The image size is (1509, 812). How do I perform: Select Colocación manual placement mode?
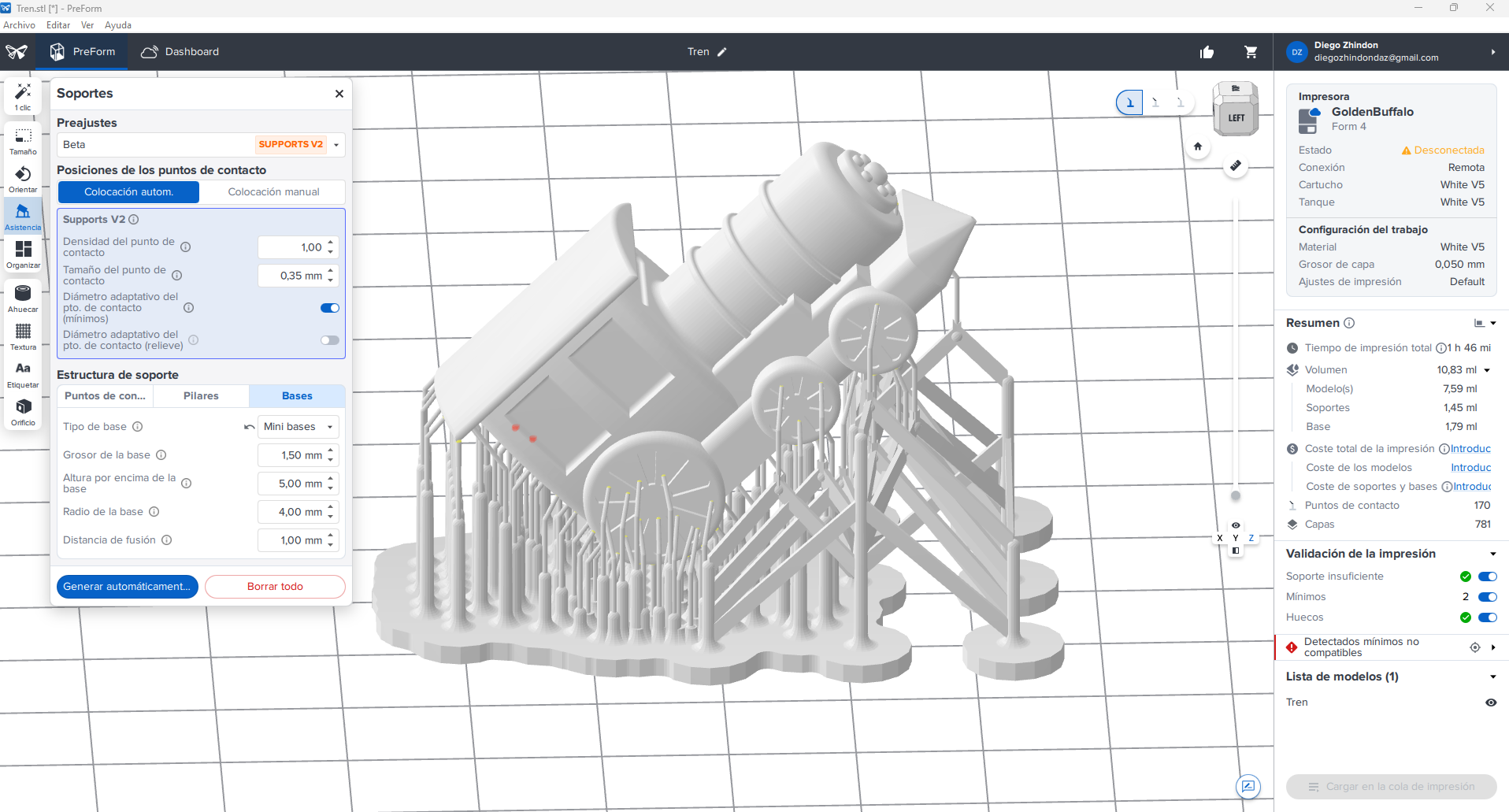(273, 192)
